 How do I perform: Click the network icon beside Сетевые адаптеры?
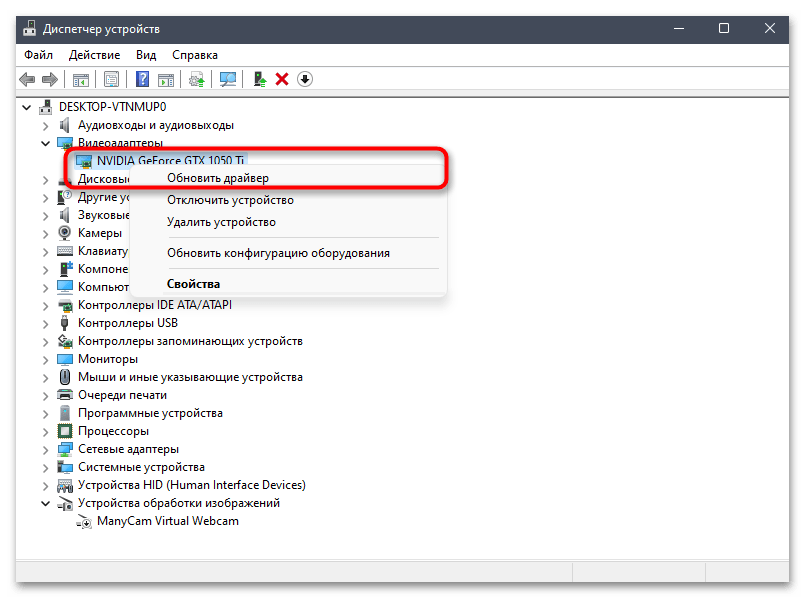(65, 449)
